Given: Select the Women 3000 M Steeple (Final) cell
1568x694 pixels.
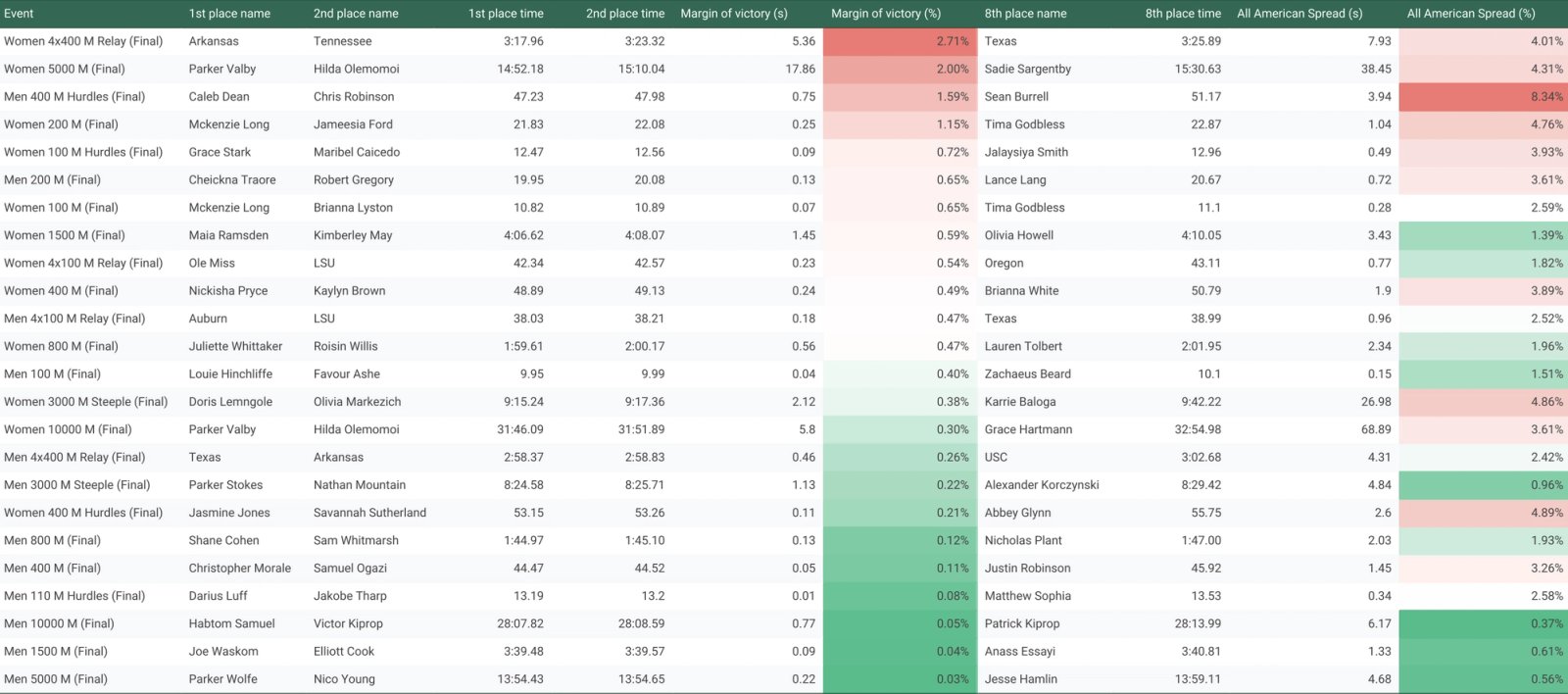Looking at the screenshot, I should pos(85,401).
